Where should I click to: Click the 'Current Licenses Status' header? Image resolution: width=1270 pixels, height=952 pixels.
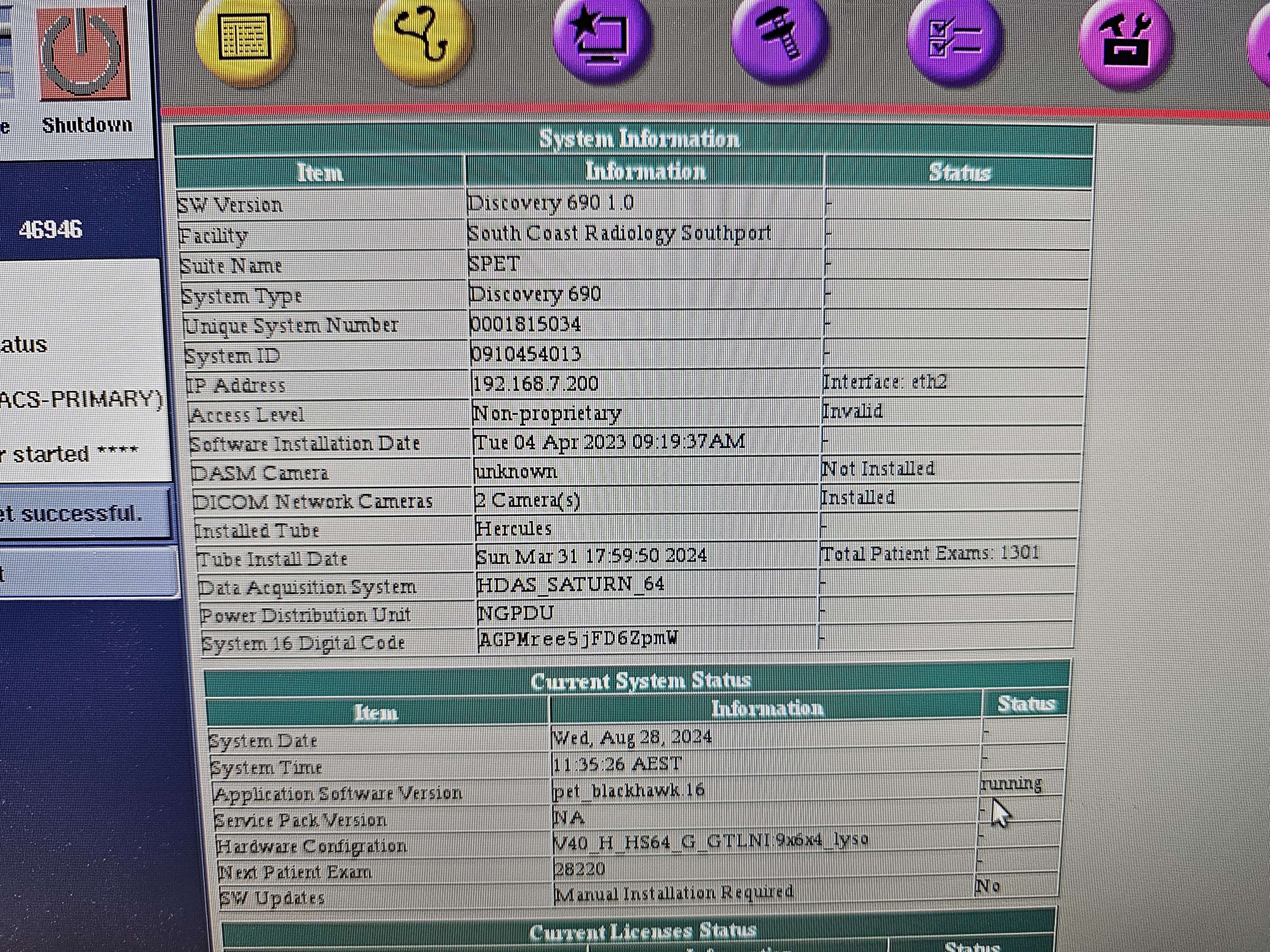[643, 931]
